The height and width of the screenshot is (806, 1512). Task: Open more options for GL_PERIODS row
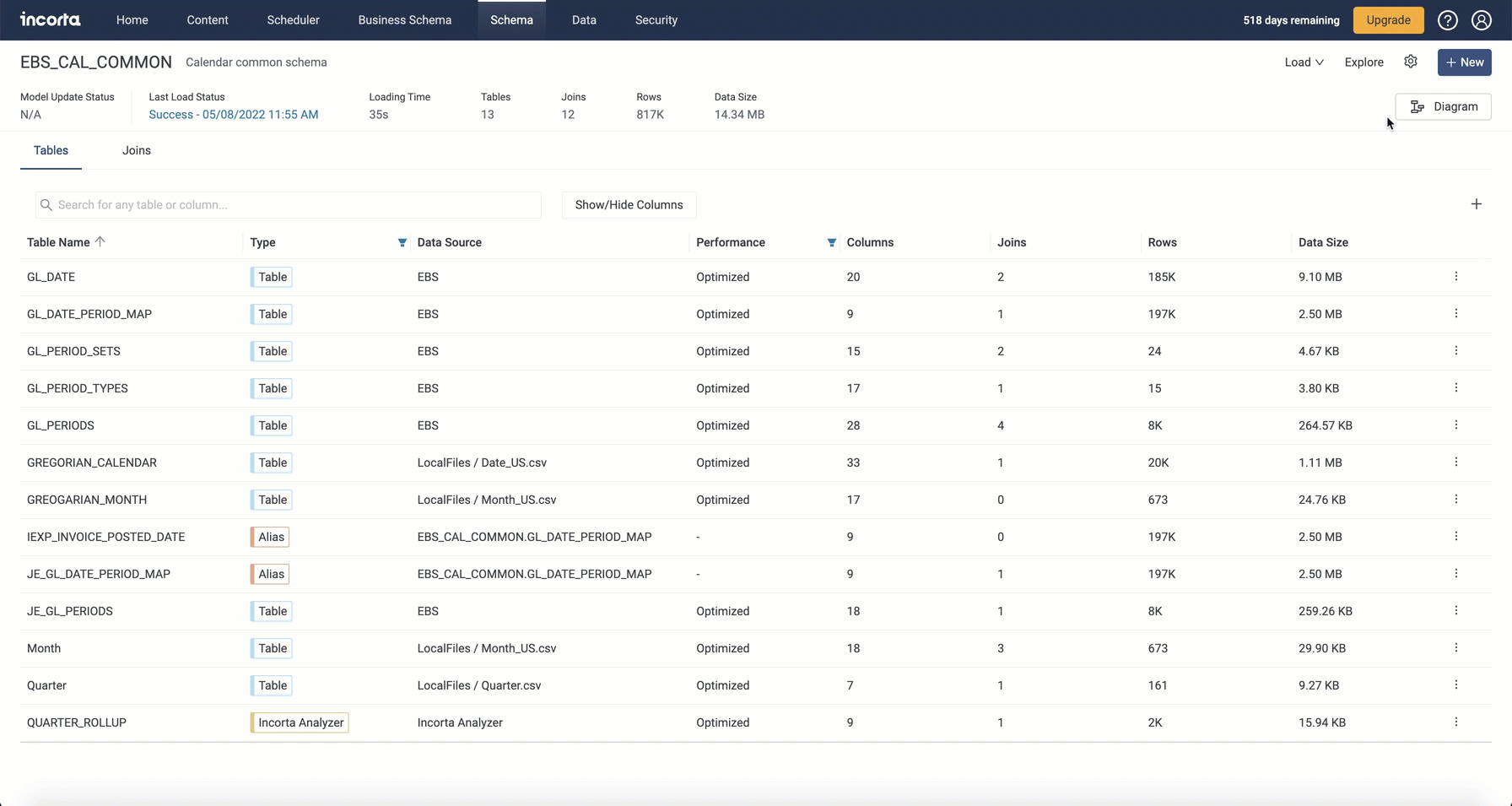coord(1456,425)
